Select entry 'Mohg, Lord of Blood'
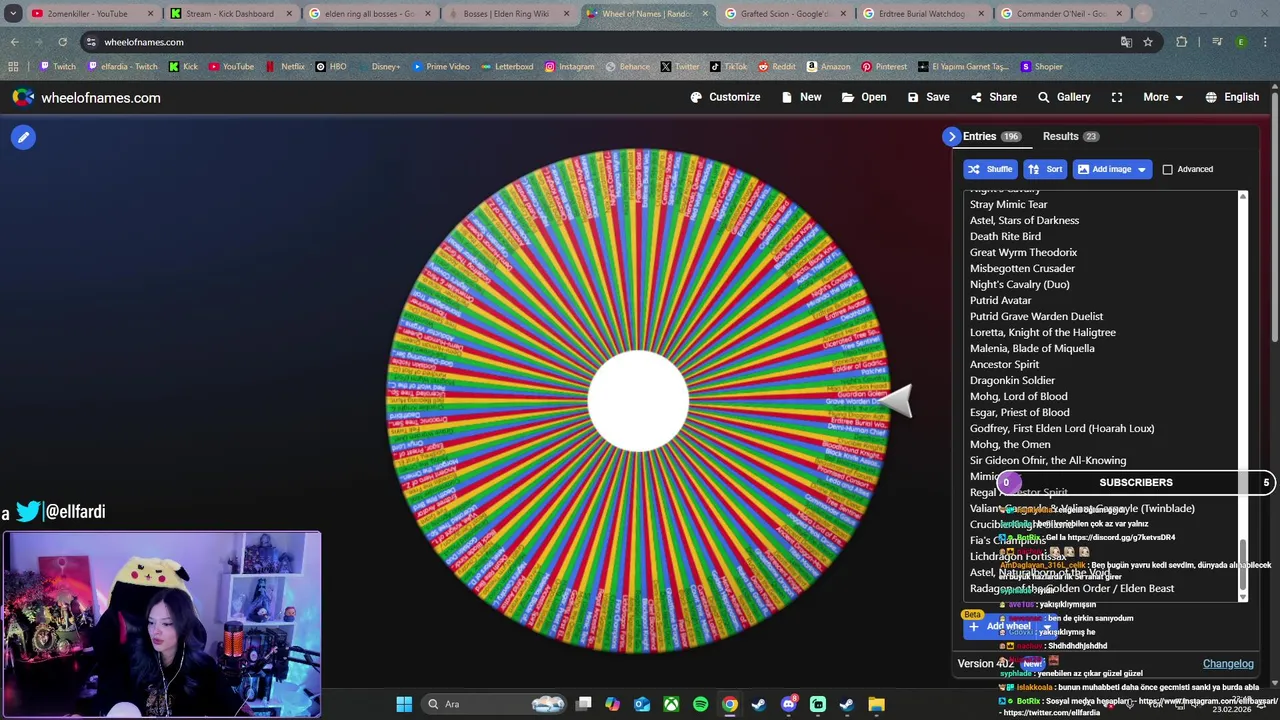 coord(1018,396)
